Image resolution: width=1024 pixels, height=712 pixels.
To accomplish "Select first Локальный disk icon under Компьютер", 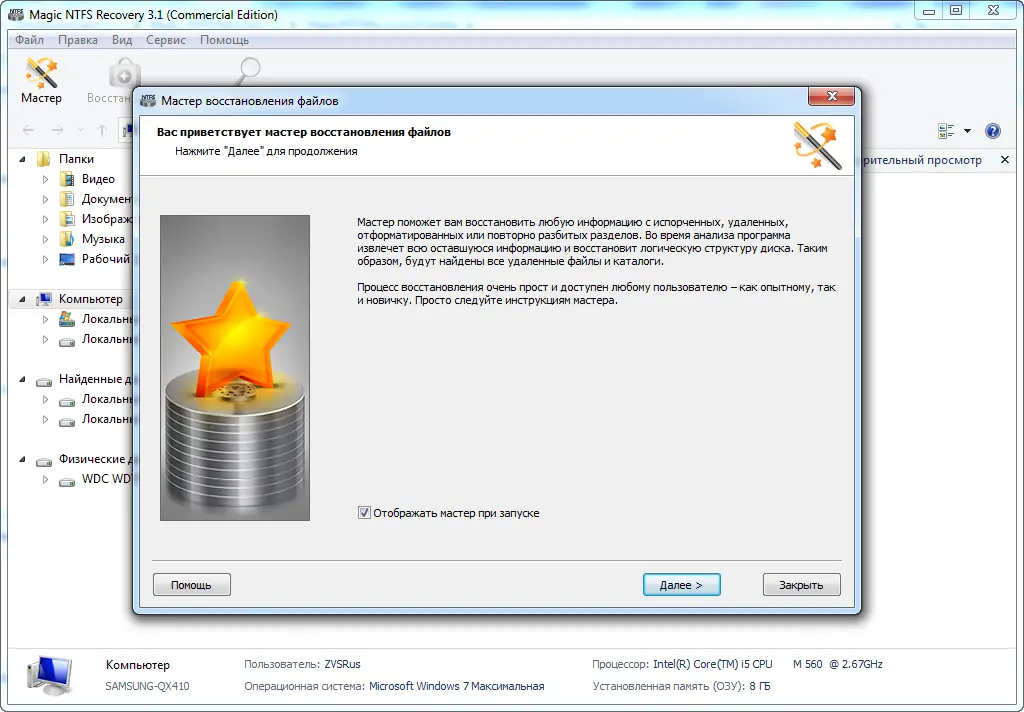I will (x=67, y=319).
